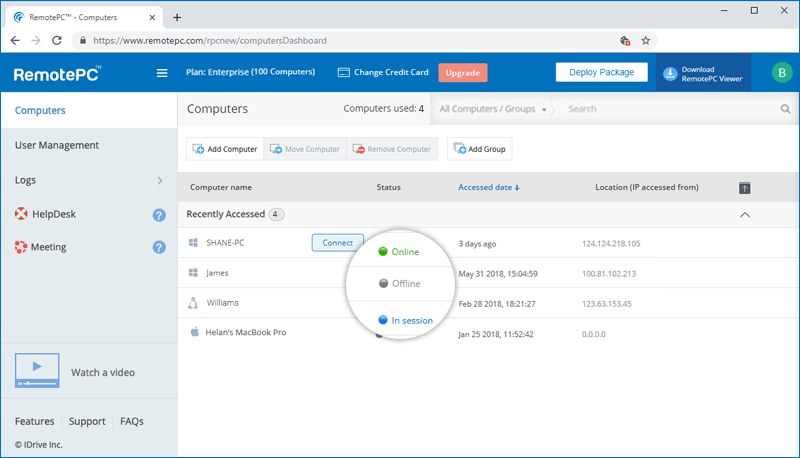This screenshot has height=458, width=800.
Task: Click the search magnifier icon
Action: (x=785, y=109)
